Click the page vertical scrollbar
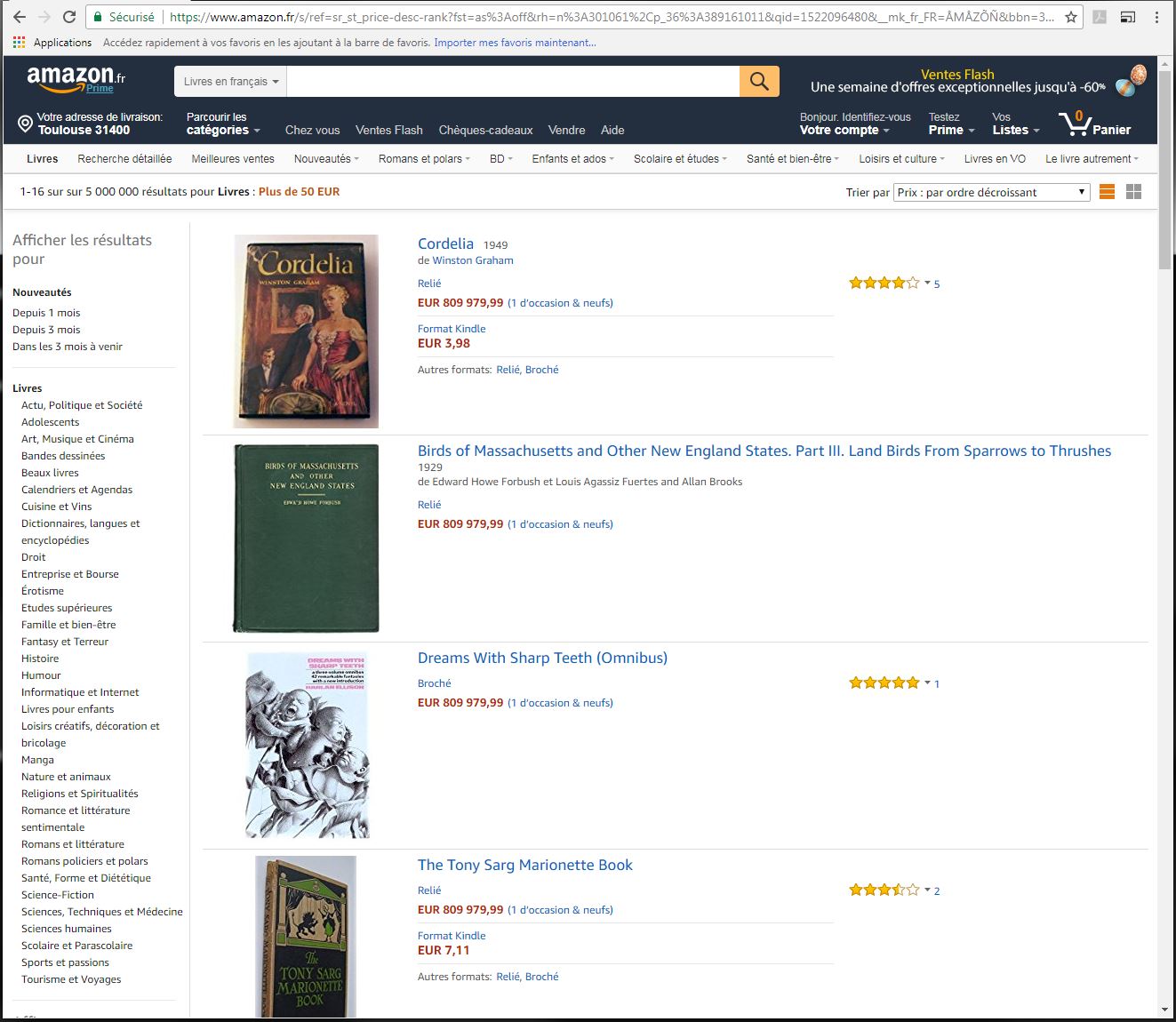This screenshot has width=1176, height=1022. tap(1164, 533)
